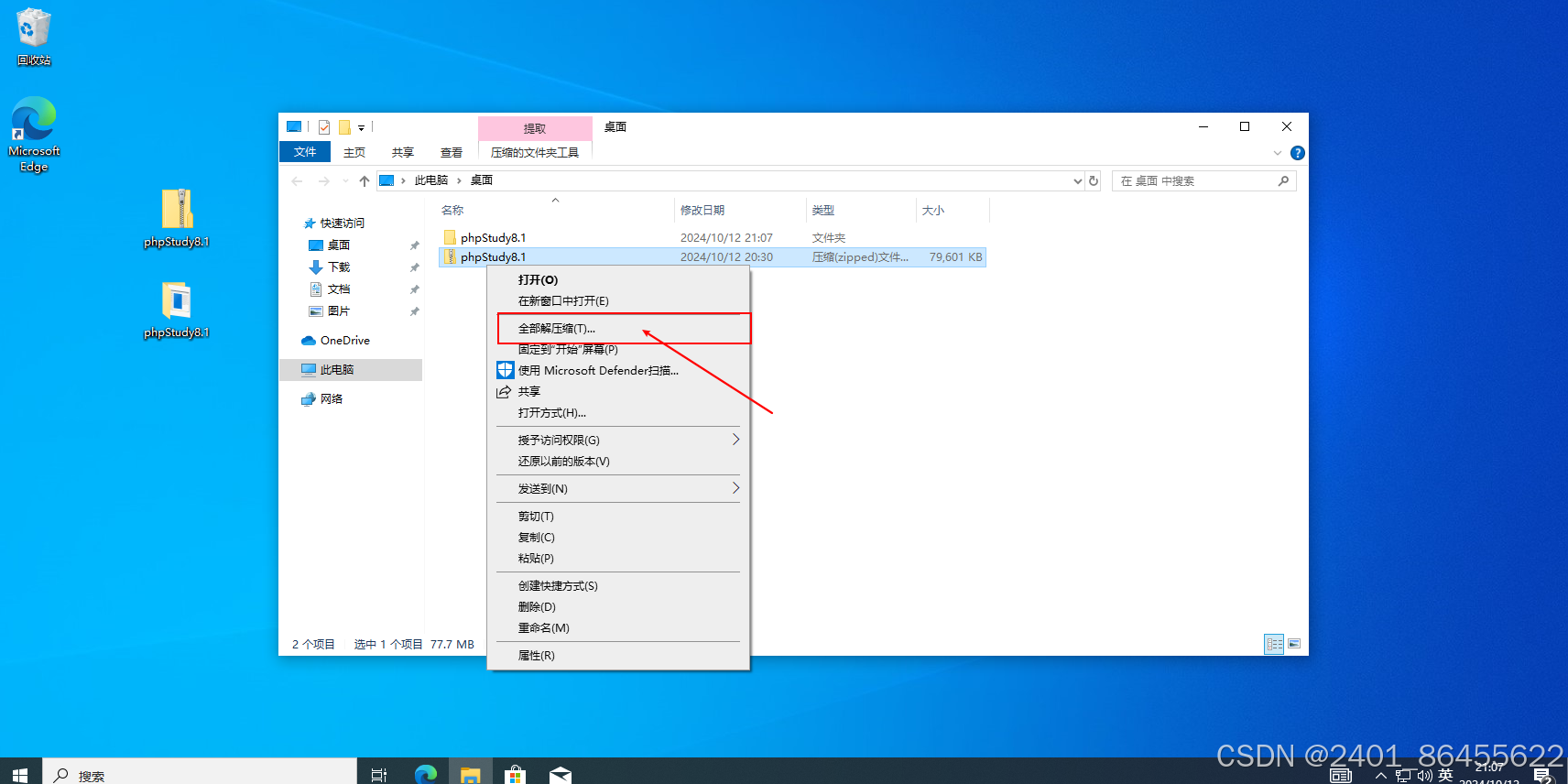The width and height of the screenshot is (1568, 784).
Task: Select phpStudy8.1 zipped file row
Action: pyautogui.click(x=713, y=257)
